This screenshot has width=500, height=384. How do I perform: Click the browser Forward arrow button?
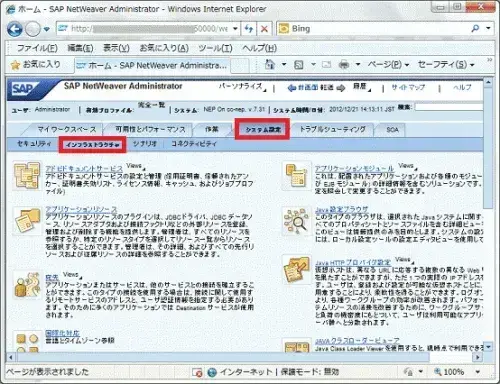click(x=33, y=29)
